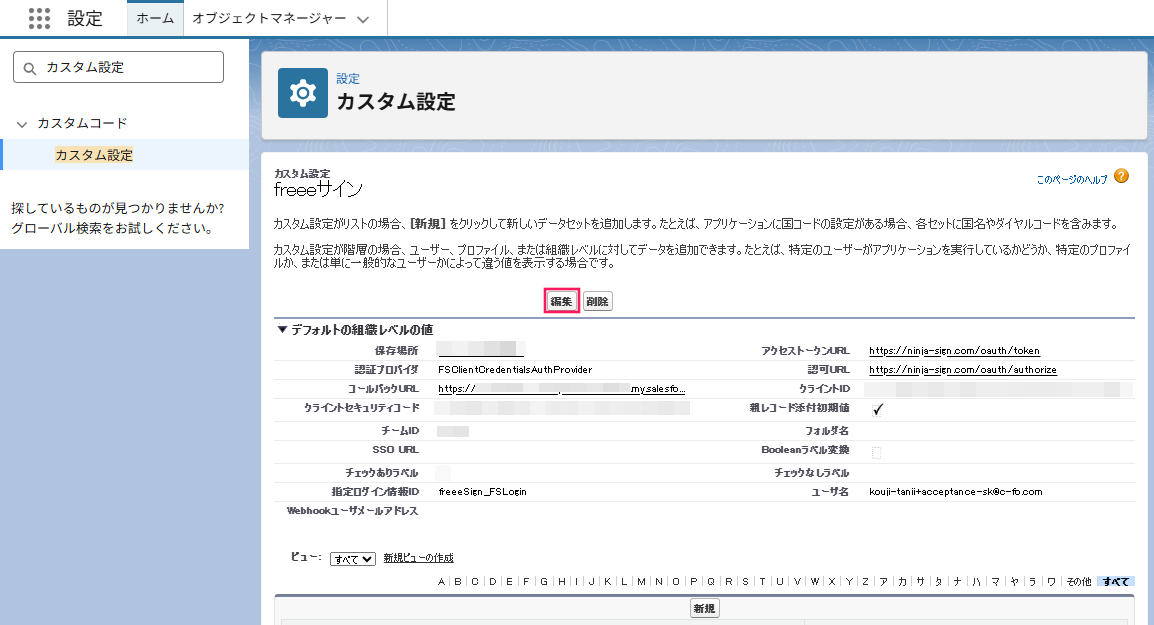1154x625 pixels.
Task: Filter list by kana サ
Action: (921, 582)
